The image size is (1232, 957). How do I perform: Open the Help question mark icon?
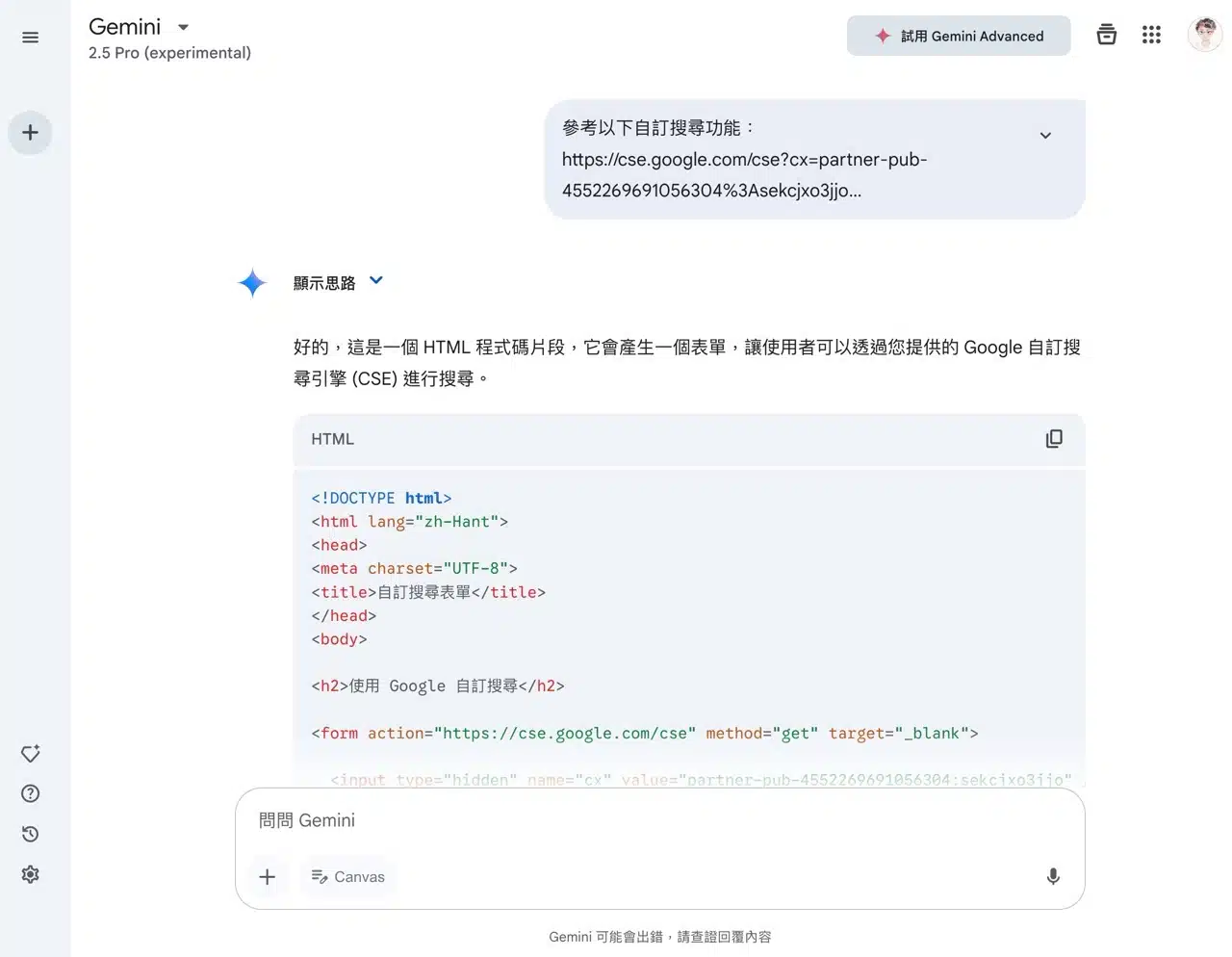tap(30, 794)
